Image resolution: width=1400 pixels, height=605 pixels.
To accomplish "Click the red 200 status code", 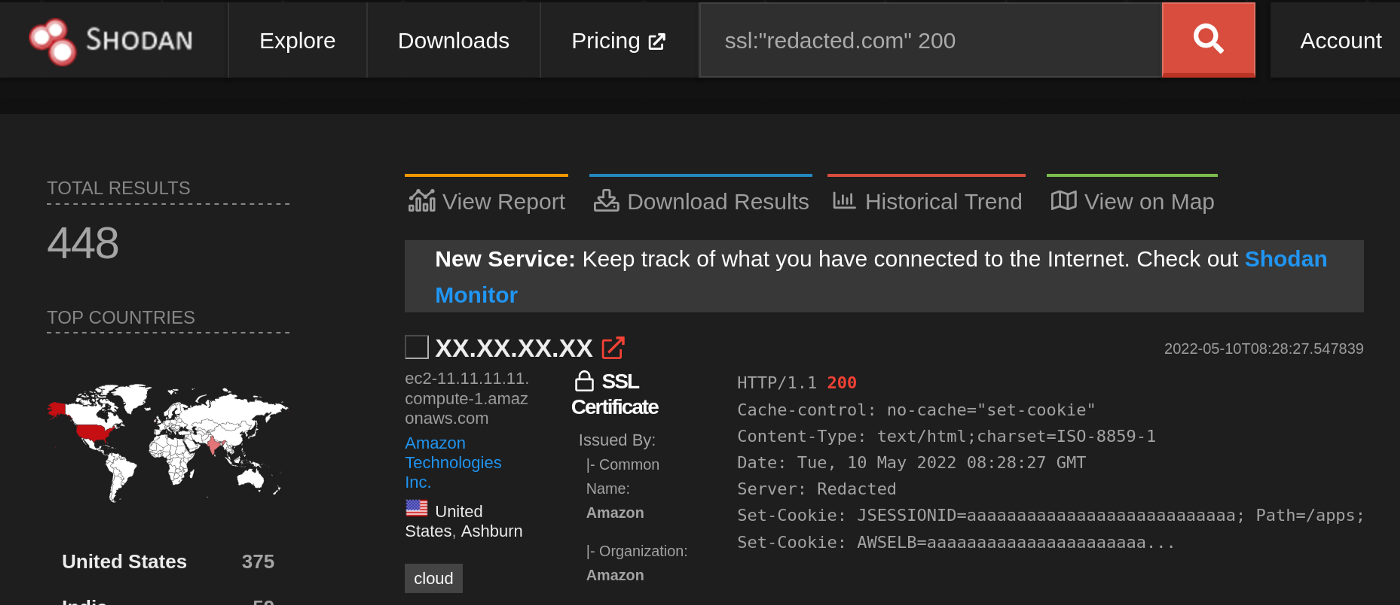I will click(842, 383).
